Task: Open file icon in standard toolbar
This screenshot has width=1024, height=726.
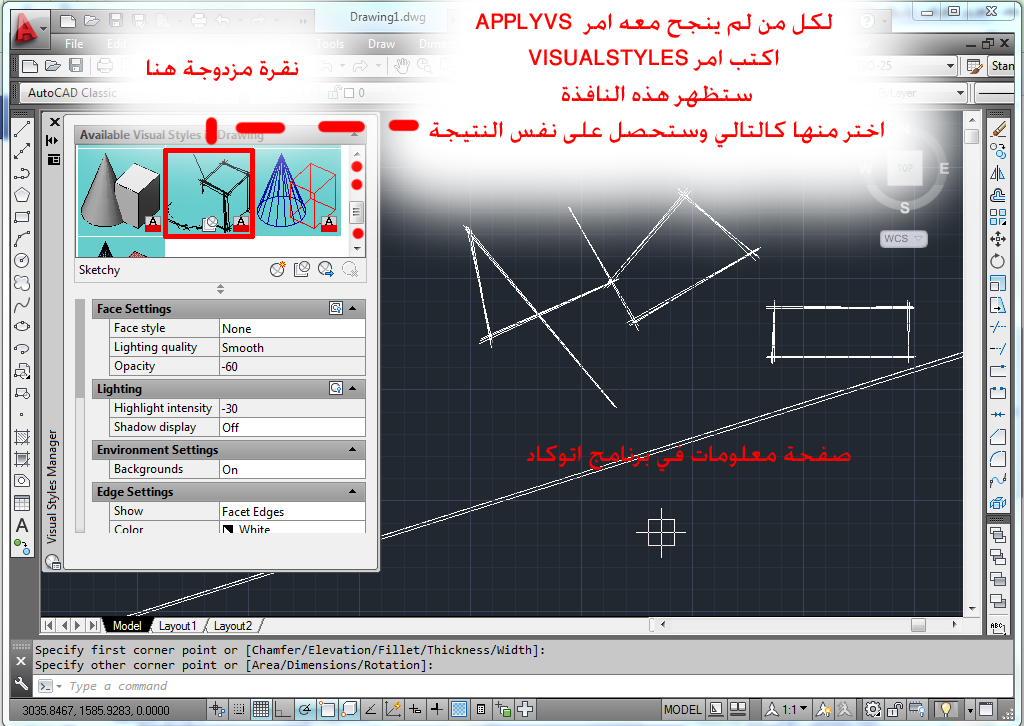Action: tap(53, 66)
